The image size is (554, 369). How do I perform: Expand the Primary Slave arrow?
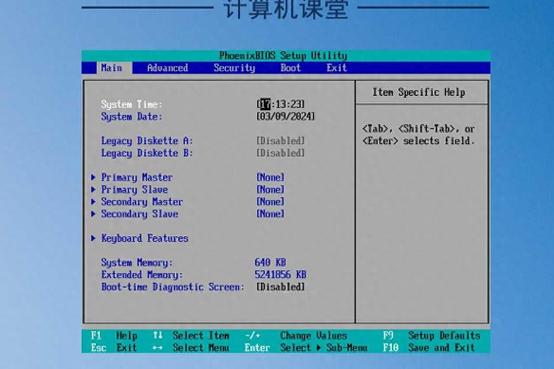coord(93,189)
